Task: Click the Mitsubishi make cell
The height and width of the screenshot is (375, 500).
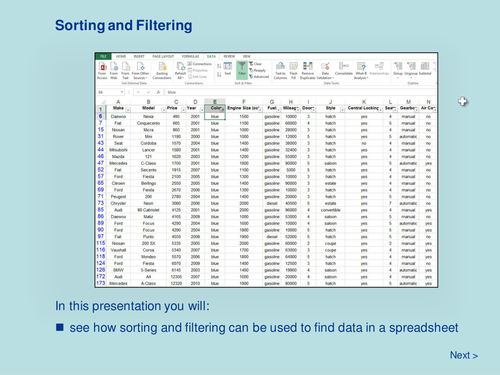Action: [x=118, y=150]
